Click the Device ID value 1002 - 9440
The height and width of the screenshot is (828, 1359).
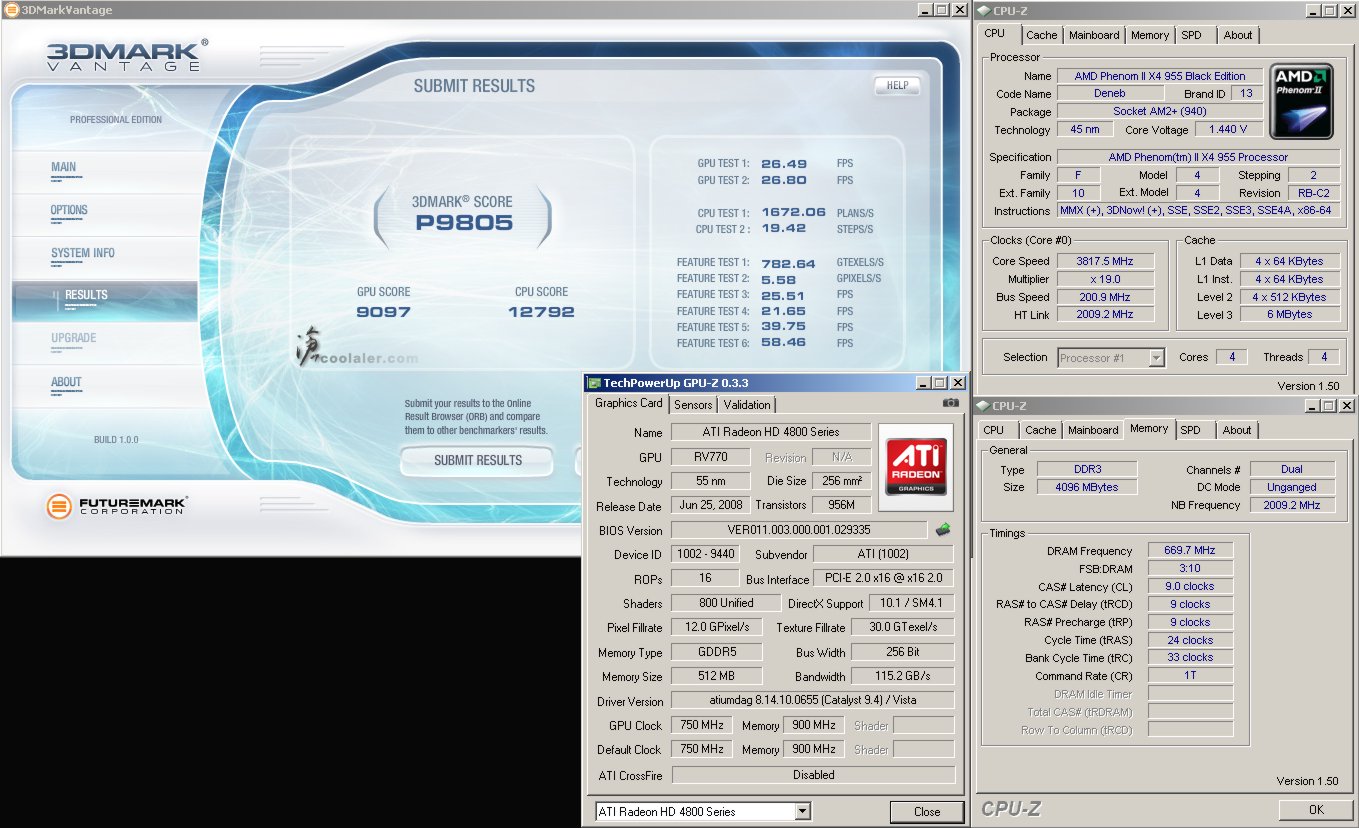(x=706, y=554)
